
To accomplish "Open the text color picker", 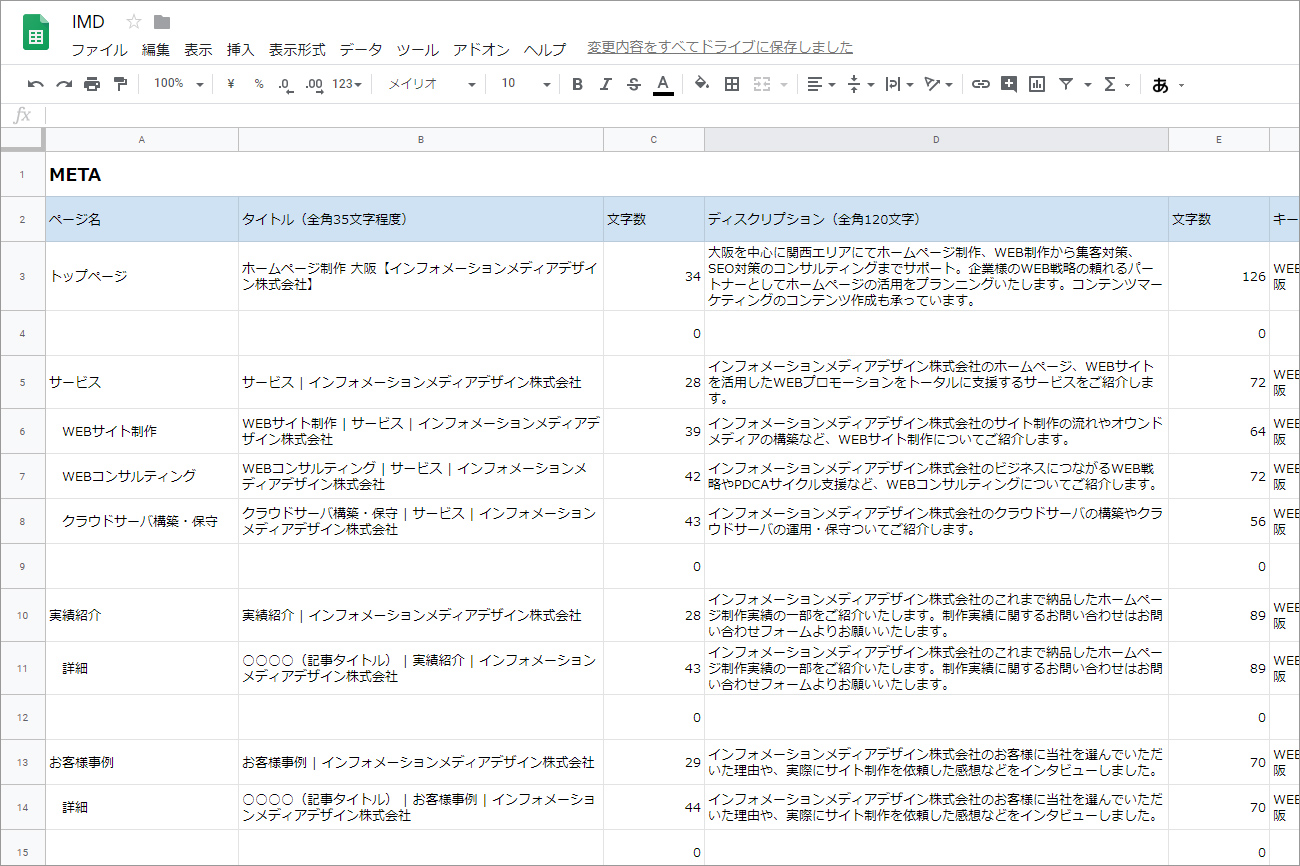I will [662, 85].
